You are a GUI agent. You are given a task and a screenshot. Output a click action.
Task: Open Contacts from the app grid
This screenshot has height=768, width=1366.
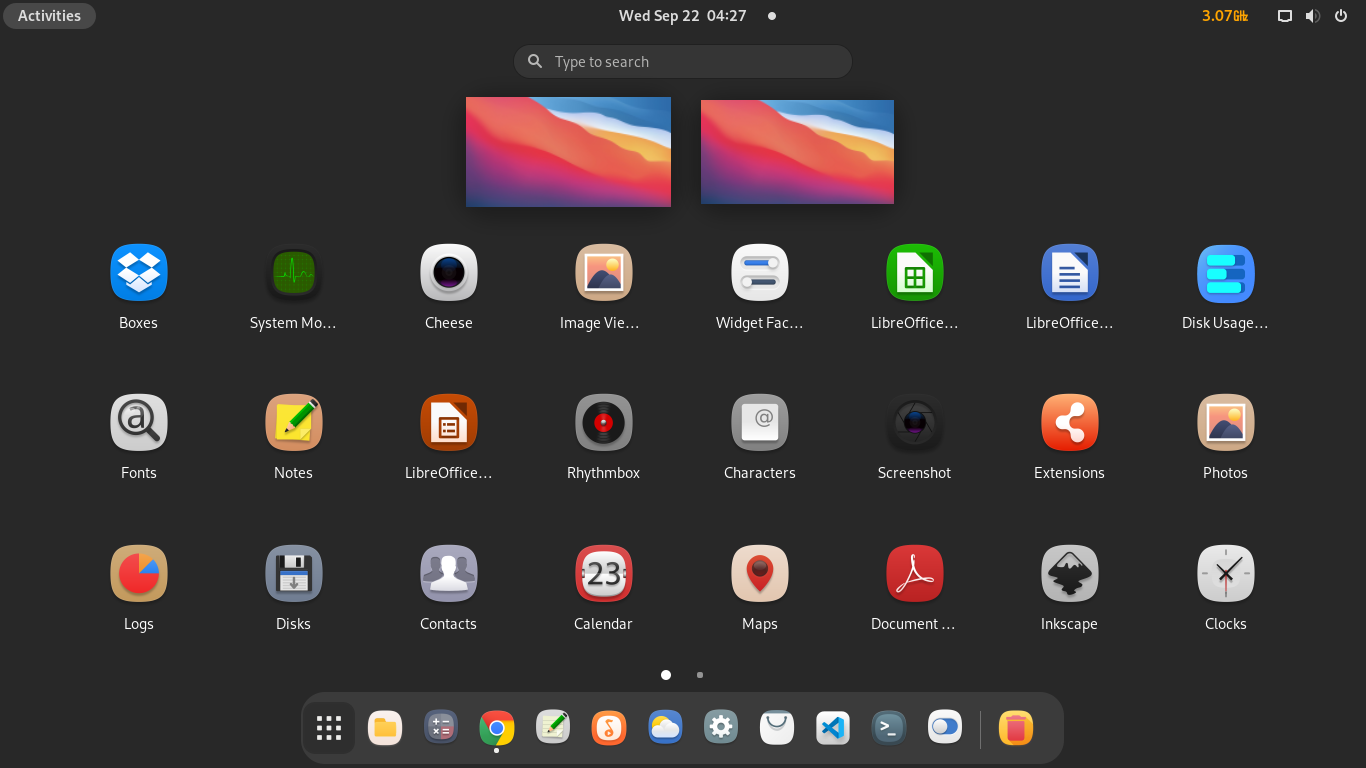point(448,574)
